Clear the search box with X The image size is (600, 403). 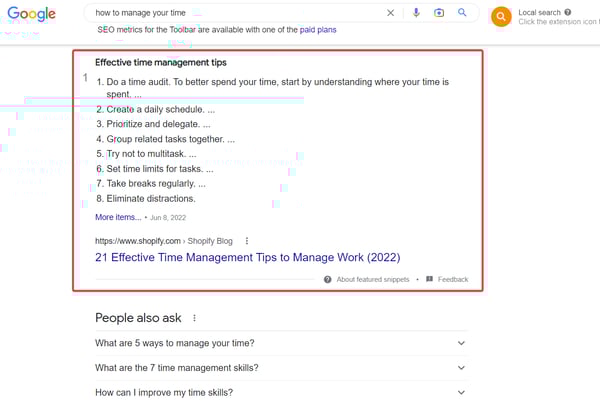pyautogui.click(x=390, y=13)
